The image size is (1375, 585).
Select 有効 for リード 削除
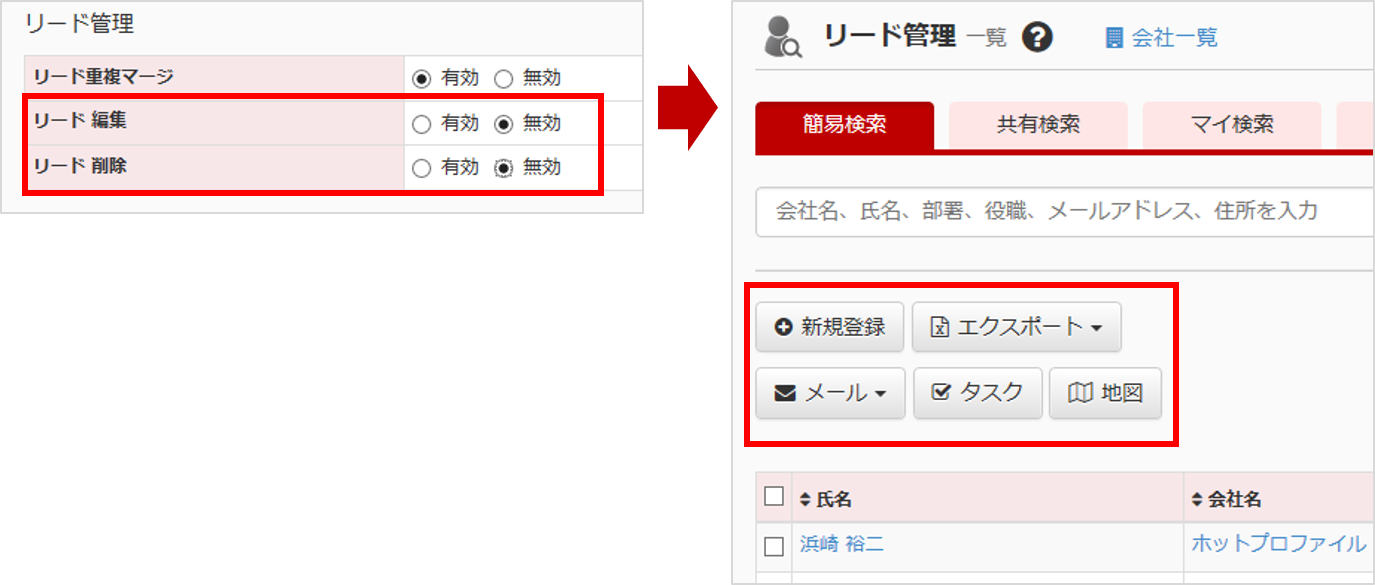[x=421, y=168]
